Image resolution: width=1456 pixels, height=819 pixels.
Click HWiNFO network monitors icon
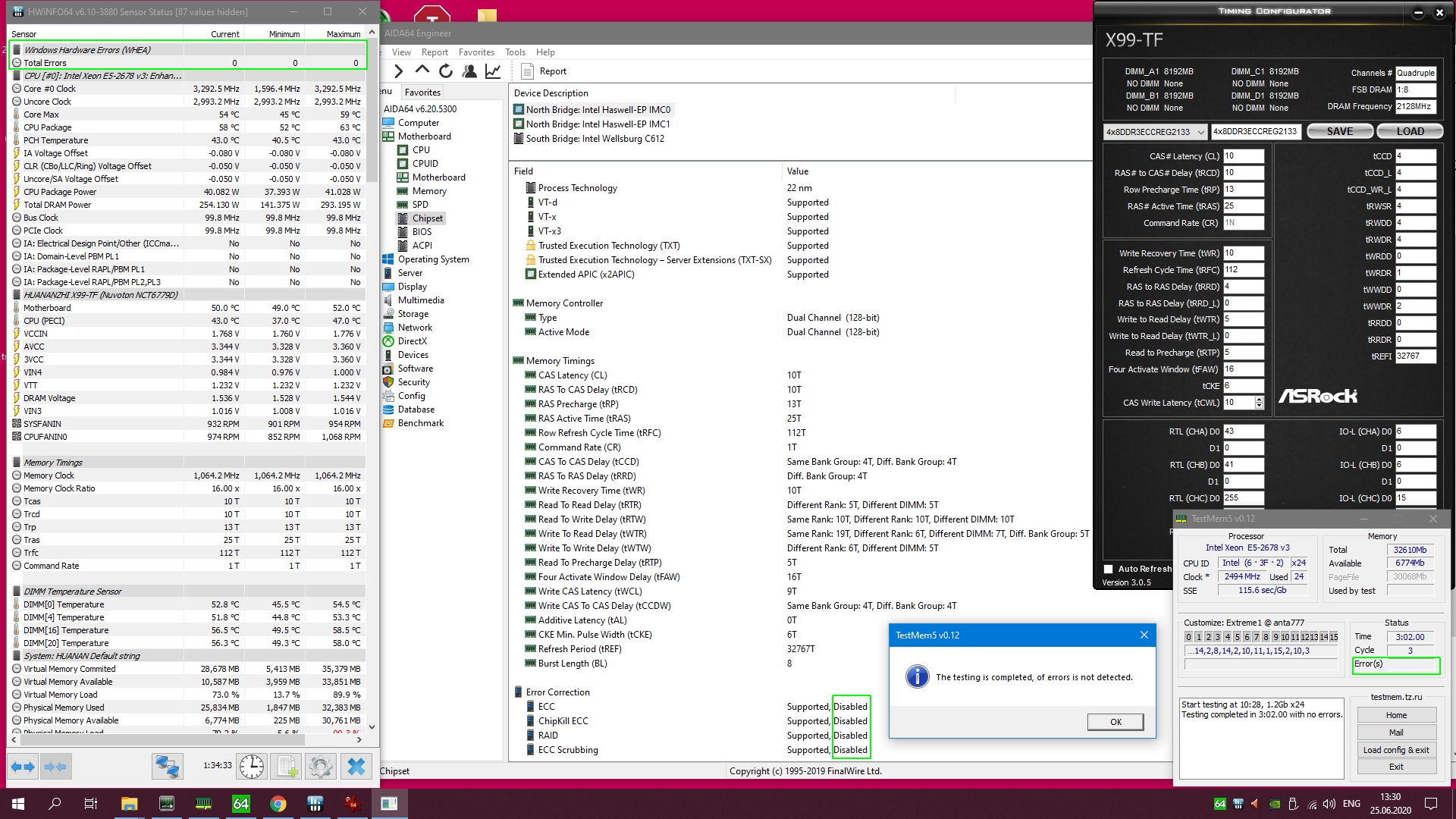pyautogui.click(x=167, y=767)
